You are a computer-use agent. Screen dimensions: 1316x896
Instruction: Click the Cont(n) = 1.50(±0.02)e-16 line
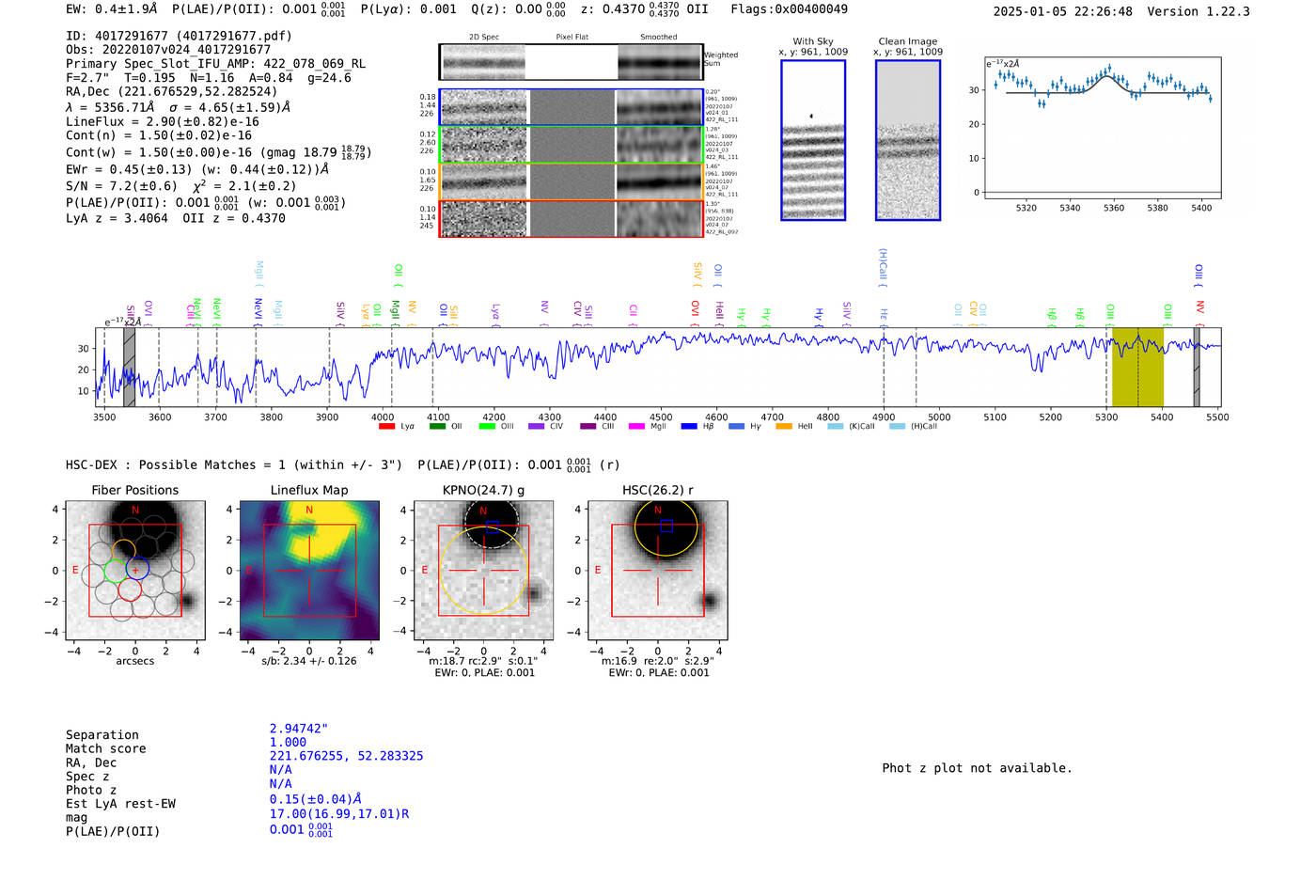[159, 135]
